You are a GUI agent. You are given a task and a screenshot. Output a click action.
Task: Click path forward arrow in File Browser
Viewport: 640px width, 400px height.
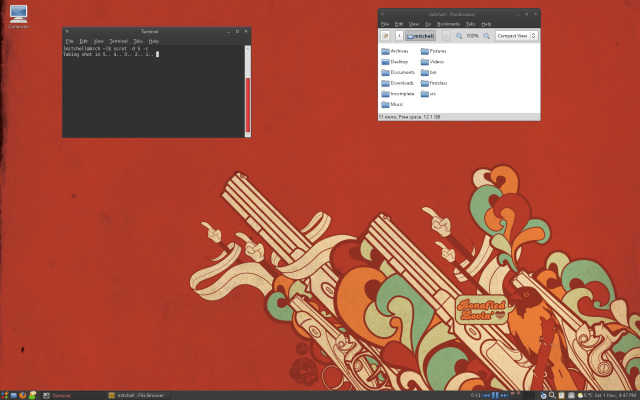tap(446, 36)
